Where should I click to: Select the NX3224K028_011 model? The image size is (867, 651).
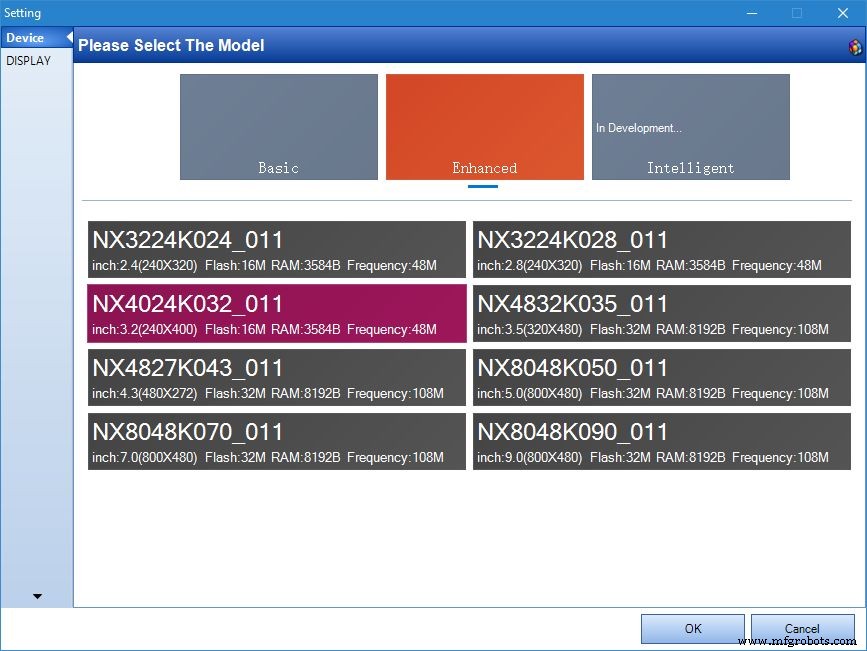pyautogui.click(x=664, y=249)
